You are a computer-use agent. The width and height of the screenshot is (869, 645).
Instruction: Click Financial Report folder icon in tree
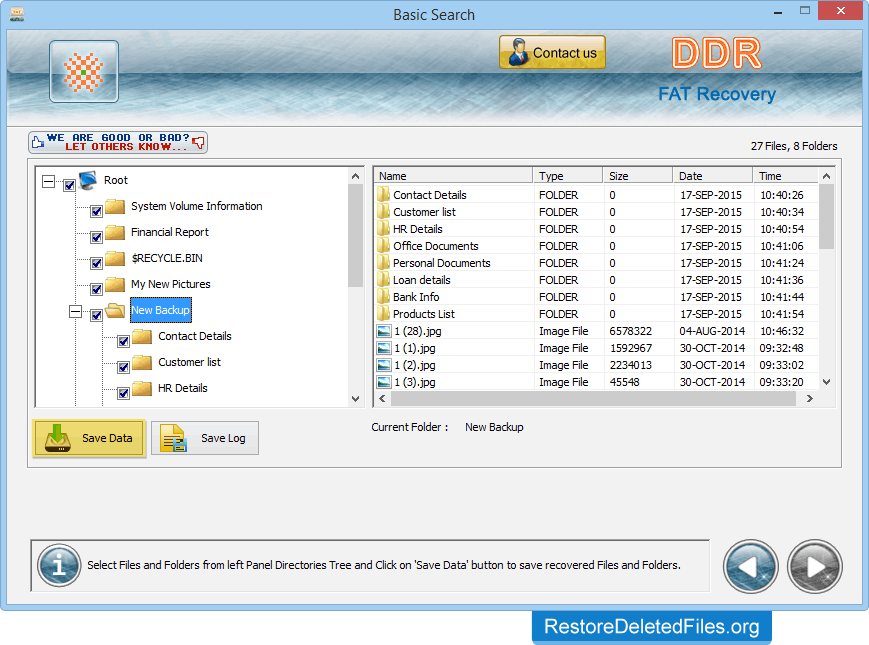[x=115, y=233]
